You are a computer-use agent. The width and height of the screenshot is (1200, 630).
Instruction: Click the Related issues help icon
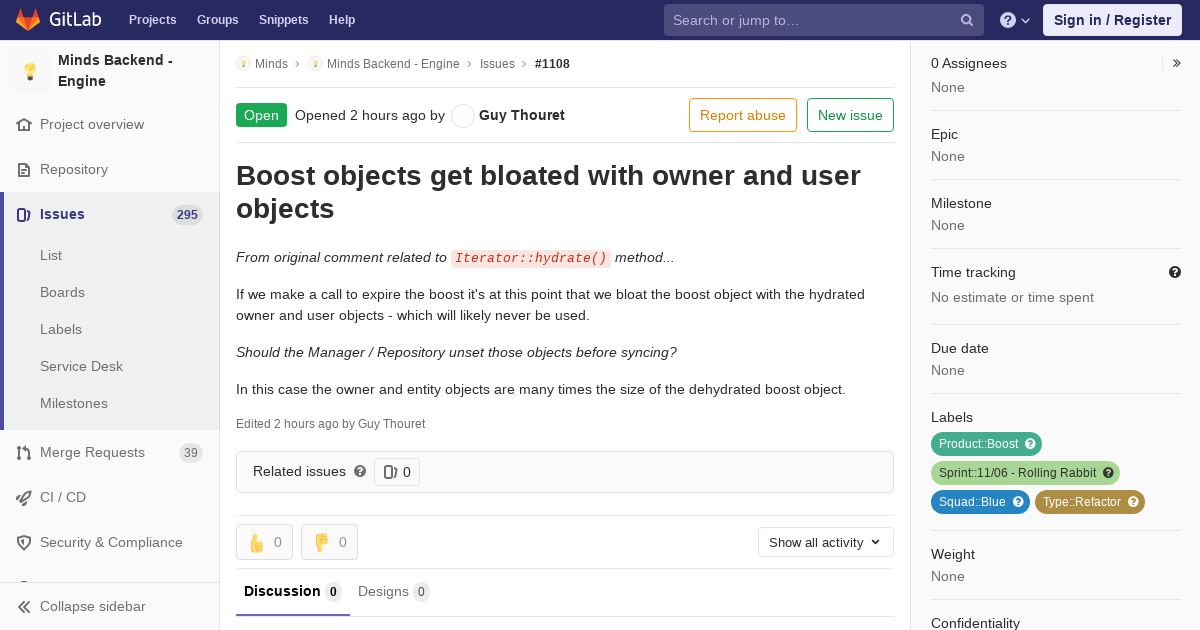(x=360, y=471)
